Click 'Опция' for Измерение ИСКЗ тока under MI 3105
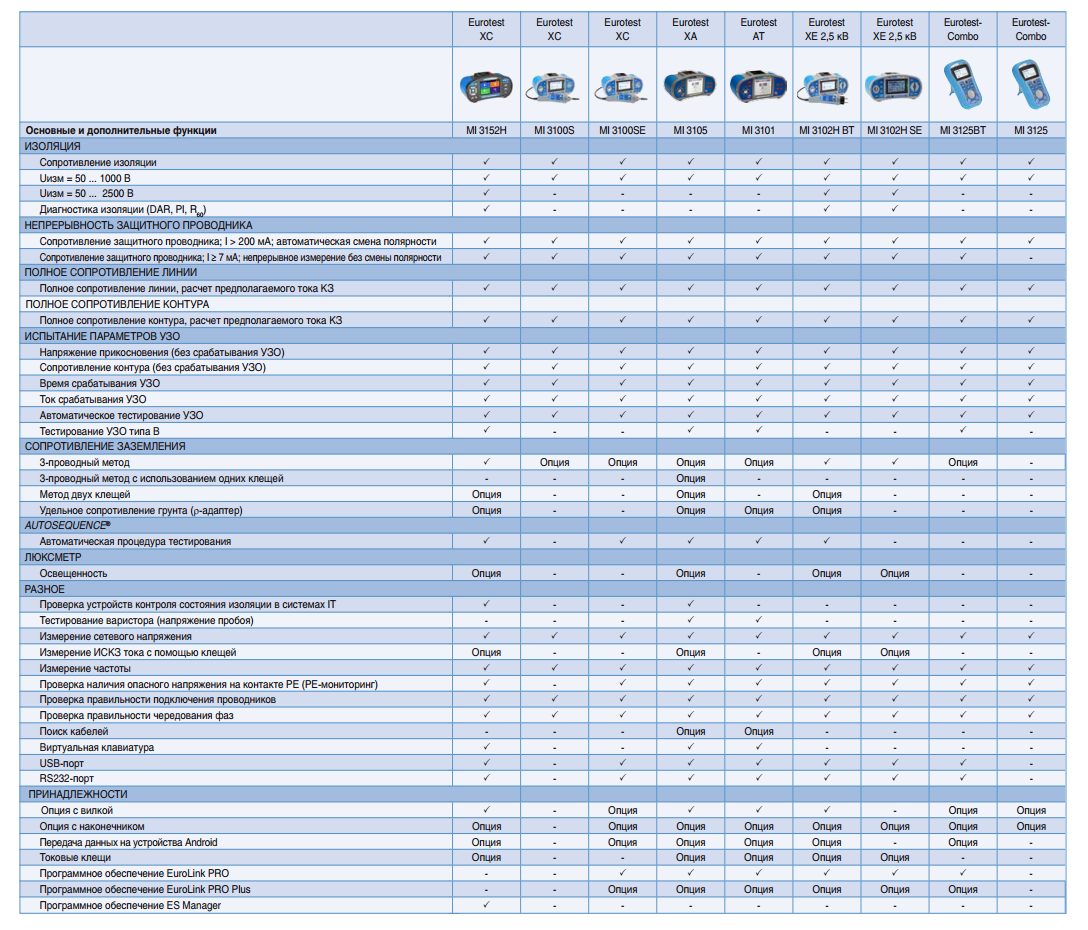1088x930 pixels. 690,653
